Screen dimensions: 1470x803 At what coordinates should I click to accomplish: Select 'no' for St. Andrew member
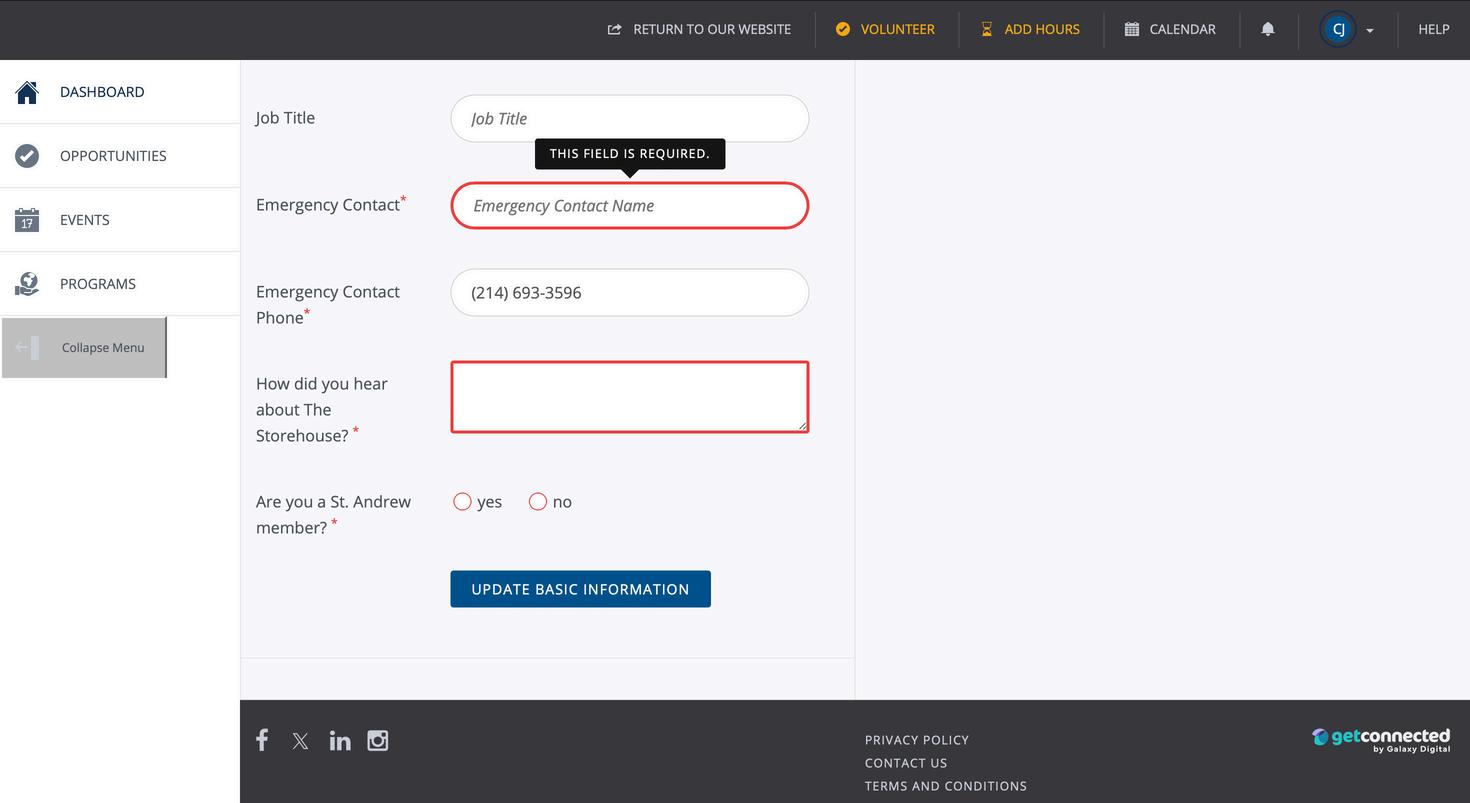click(538, 502)
